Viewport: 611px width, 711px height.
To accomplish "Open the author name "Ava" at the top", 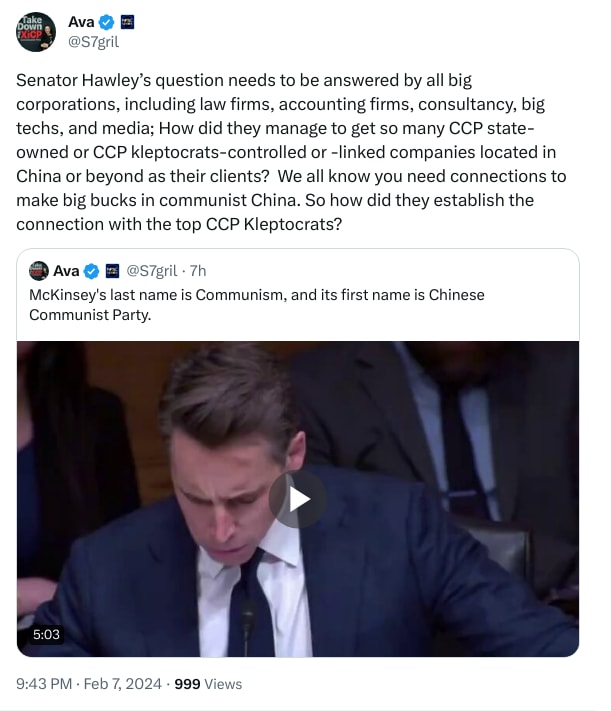I will click(x=81, y=22).
